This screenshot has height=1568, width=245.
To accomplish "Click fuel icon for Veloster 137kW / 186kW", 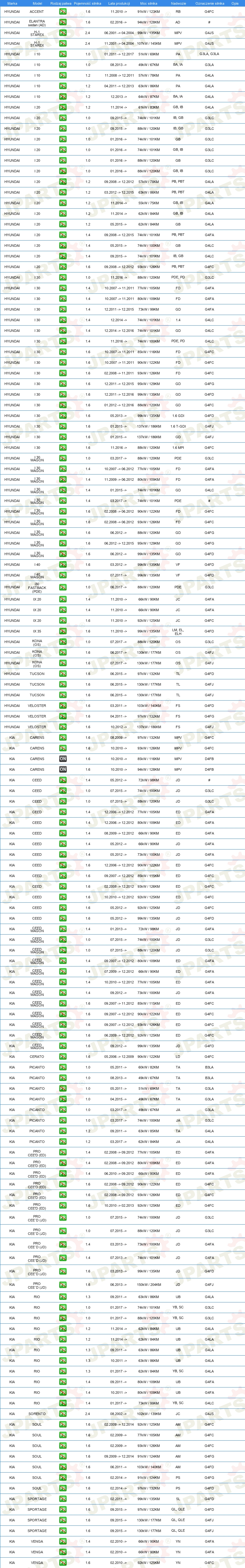I will click(63, 727).
